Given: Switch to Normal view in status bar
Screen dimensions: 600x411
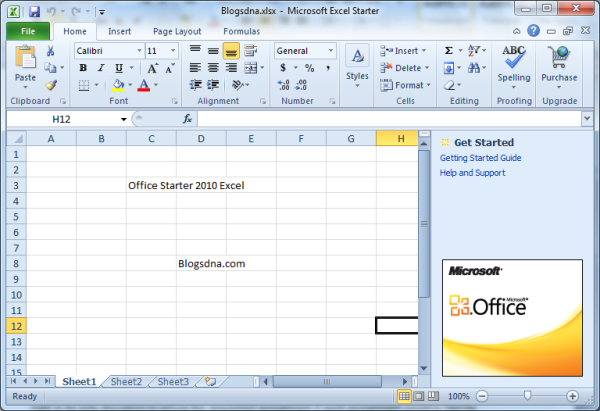Looking at the screenshot, I should tap(404, 396).
